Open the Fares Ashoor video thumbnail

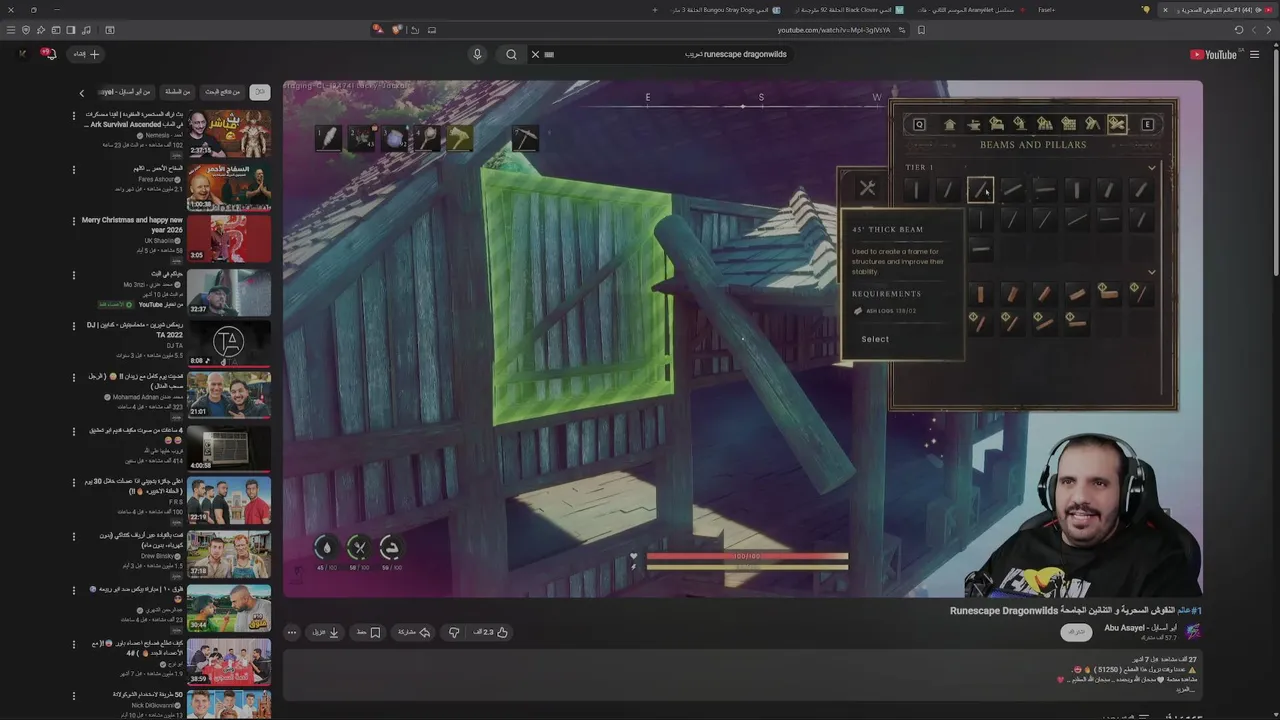tap(229, 186)
